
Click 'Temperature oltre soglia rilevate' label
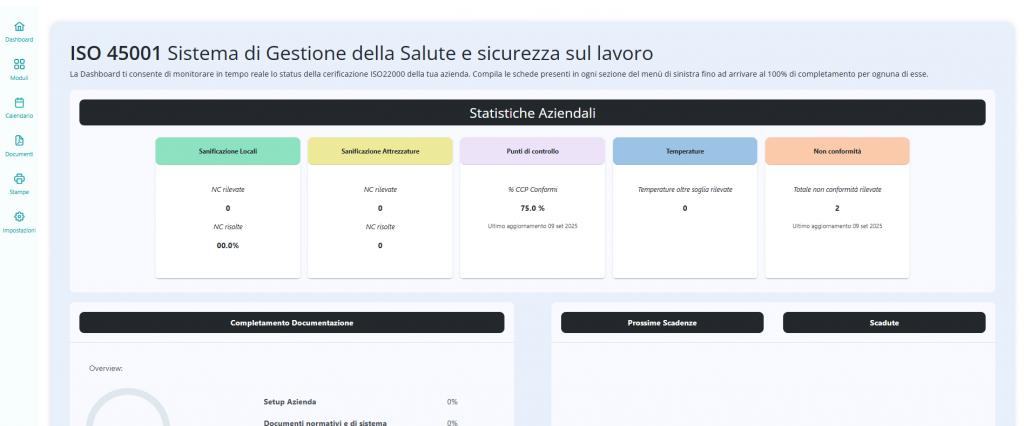click(x=684, y=189)
